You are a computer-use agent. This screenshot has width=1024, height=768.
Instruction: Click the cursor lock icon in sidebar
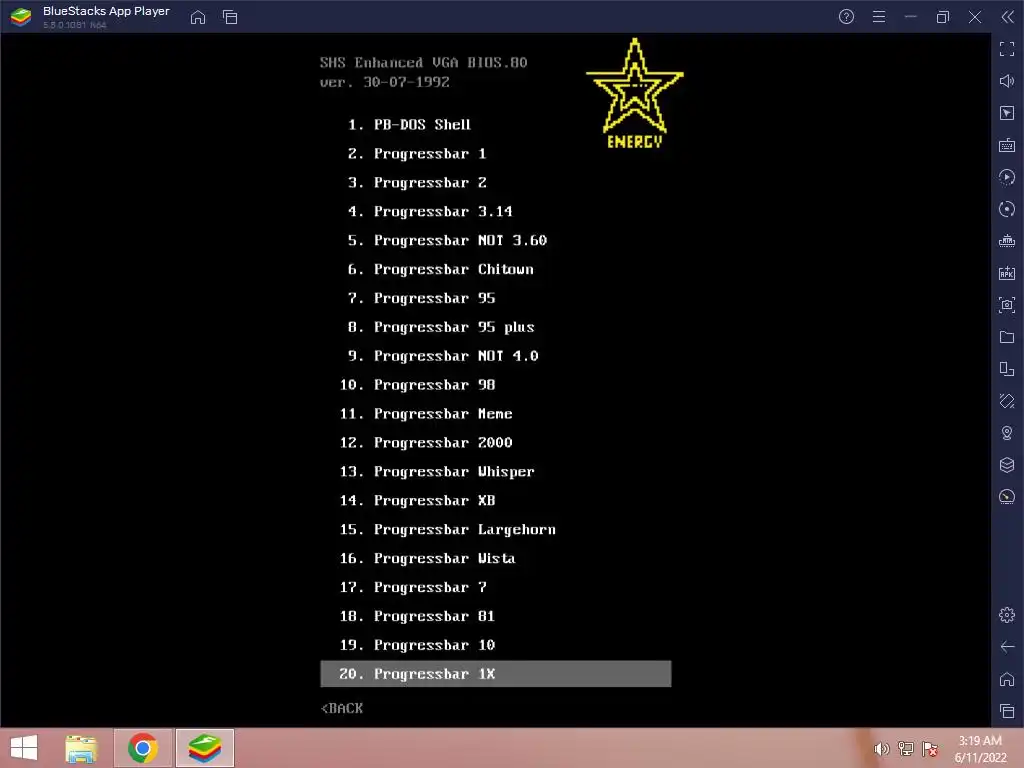[1007, 113]
